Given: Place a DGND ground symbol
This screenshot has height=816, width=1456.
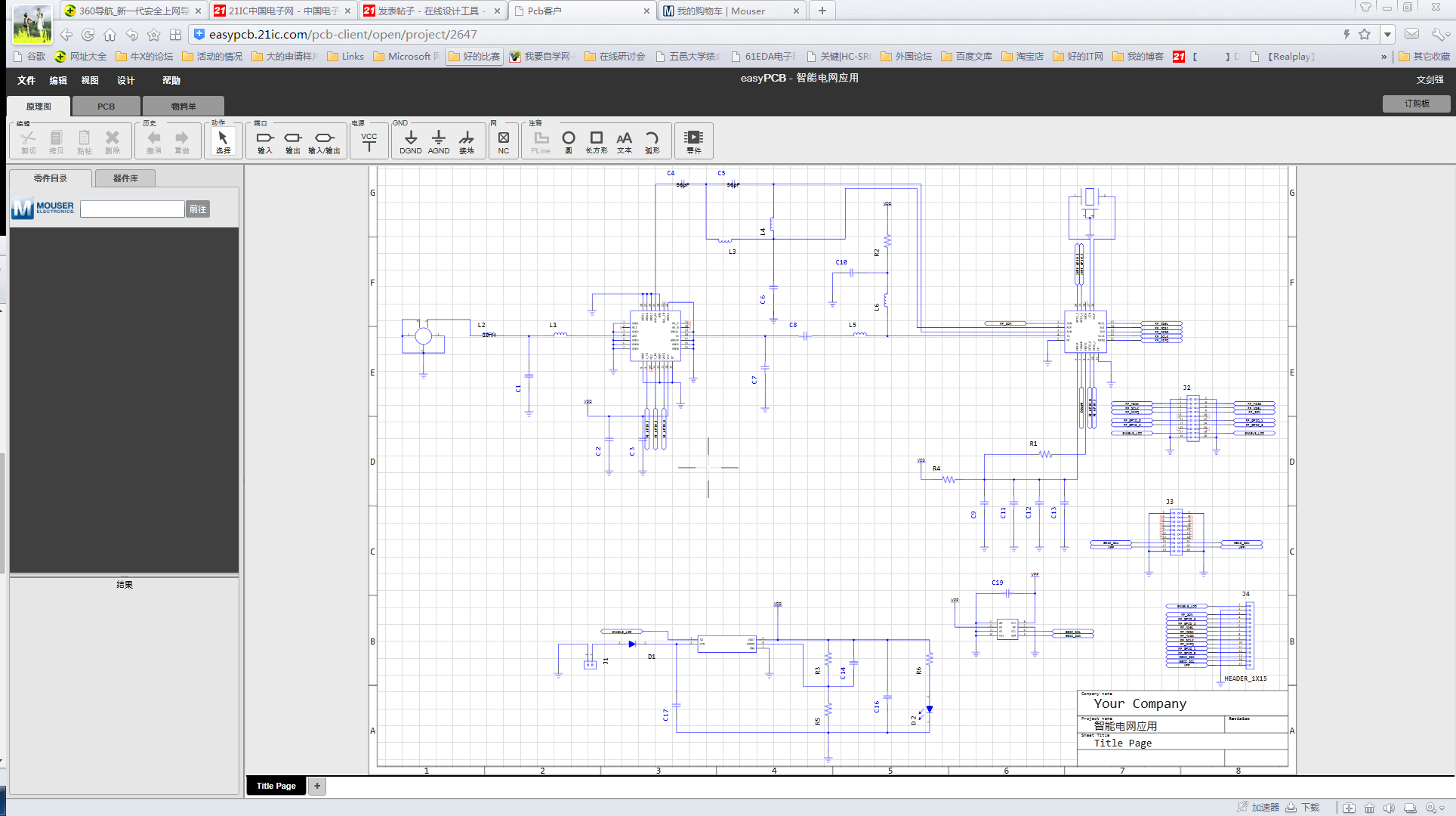Looking at the screenshot, I should tap(411, 141).
